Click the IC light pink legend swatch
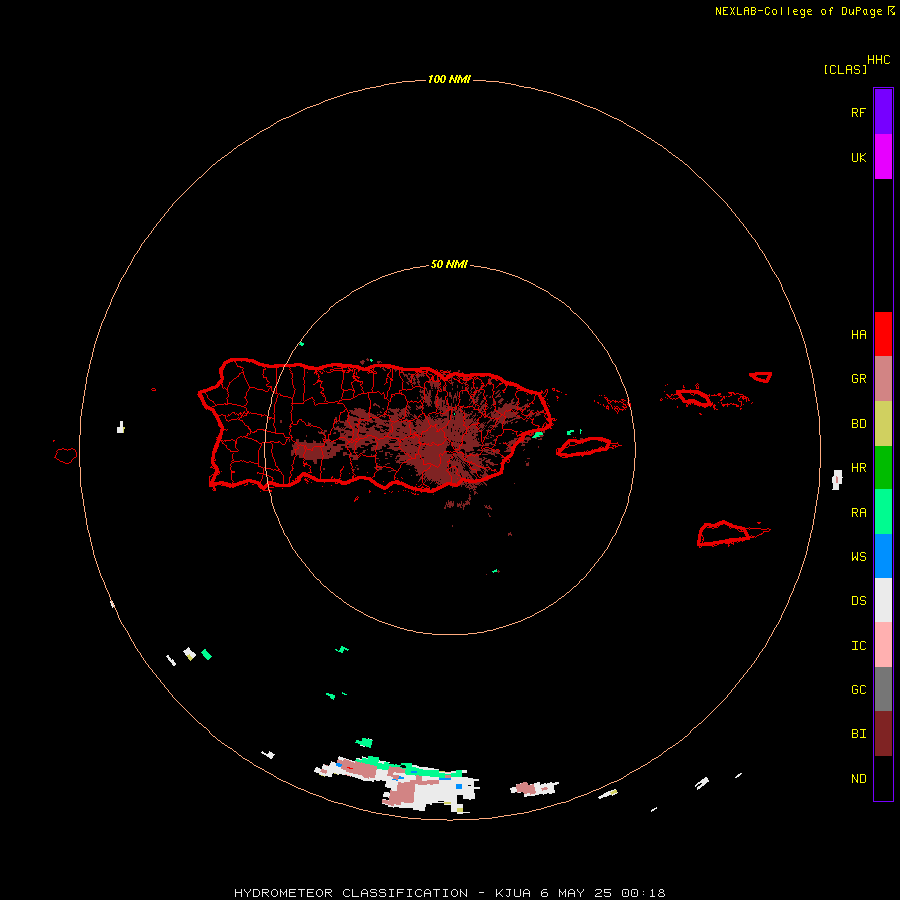Viewport: 900px width, 900px height. click(883, 645)
